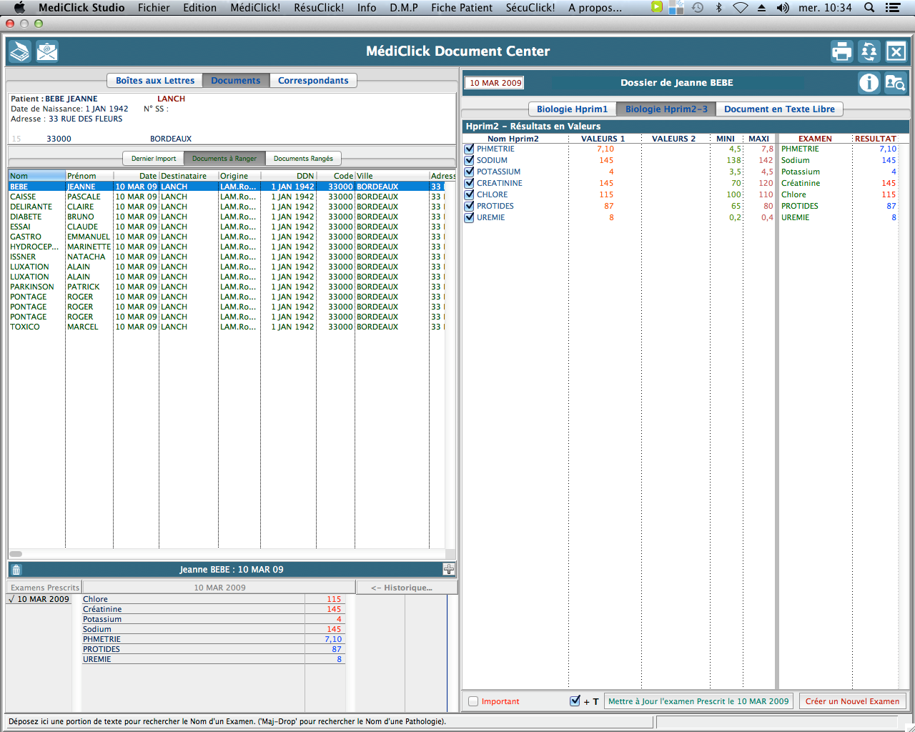Open the Biologie Hprim1 tab
The height and width of the screenshot is (732, 915).
pos(572,109)
